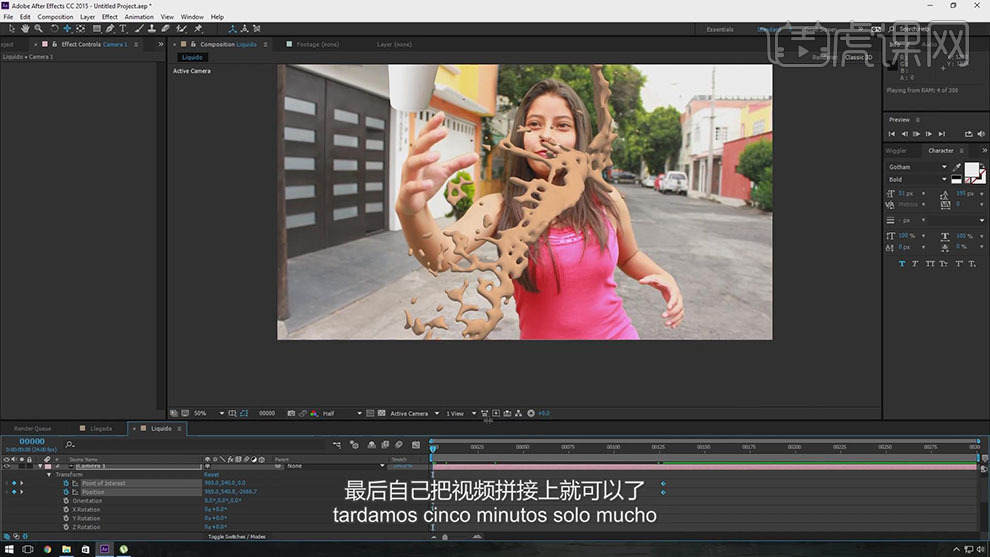Click the black/white swatch reset in Character

pos(957,179)
